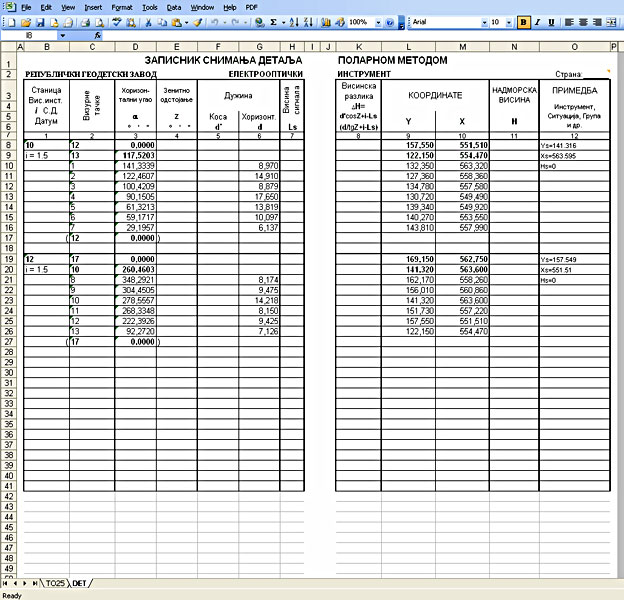The width and height of the screenshot is (624, 600).
Task: Click the insert function fx button
Action: (98, 35)
